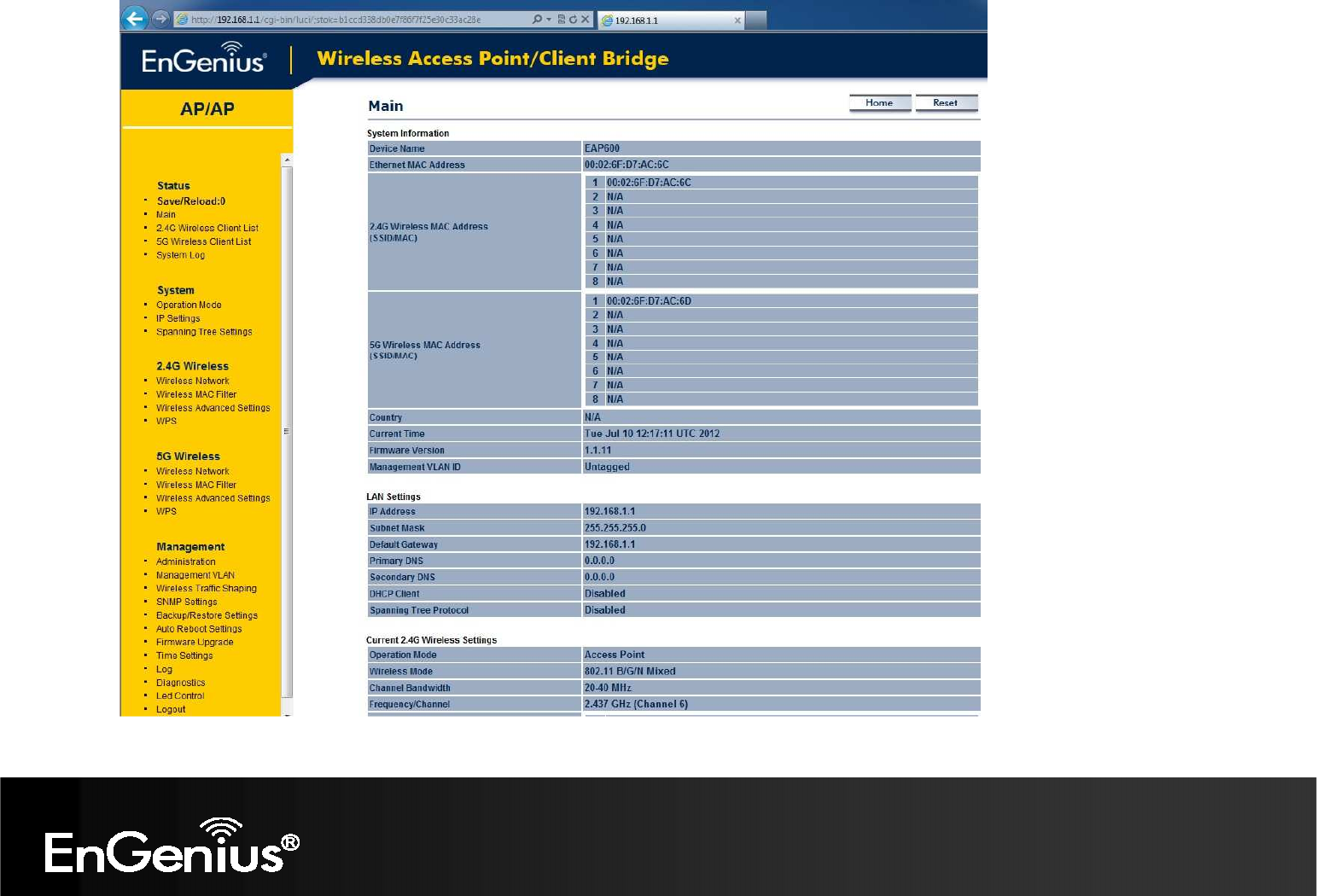Open 5G Wireless Client List
Image resolution: width=1317 pixels, height=896 pixels.
coord(204,242)
